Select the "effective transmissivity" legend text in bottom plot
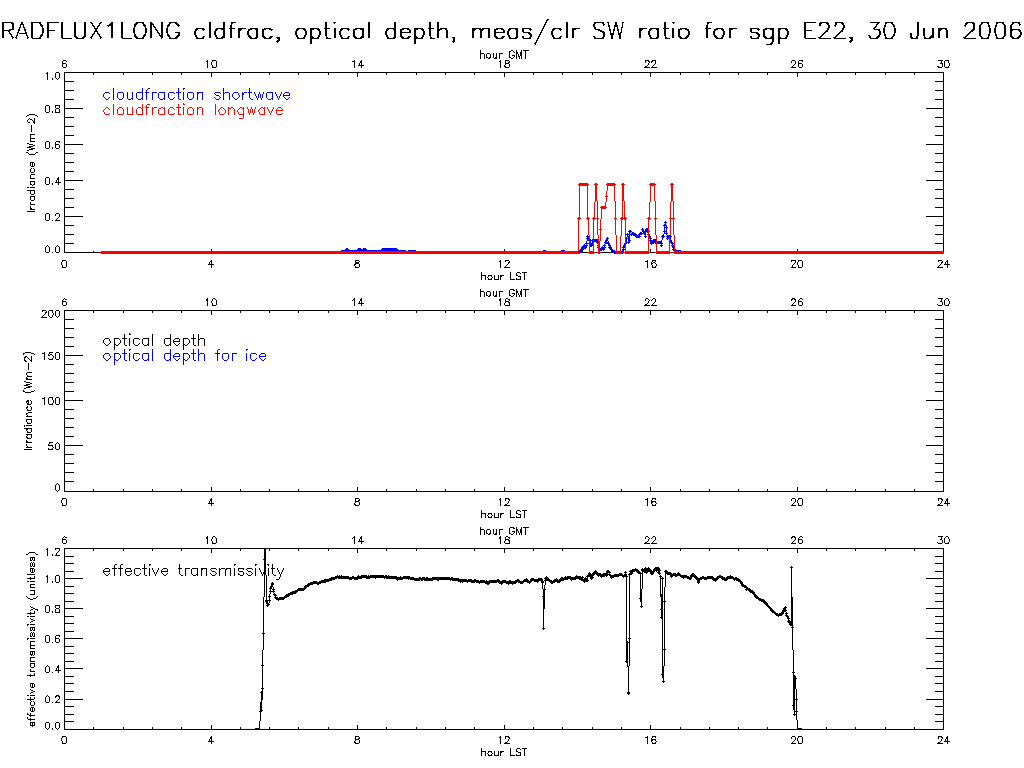 193,571
